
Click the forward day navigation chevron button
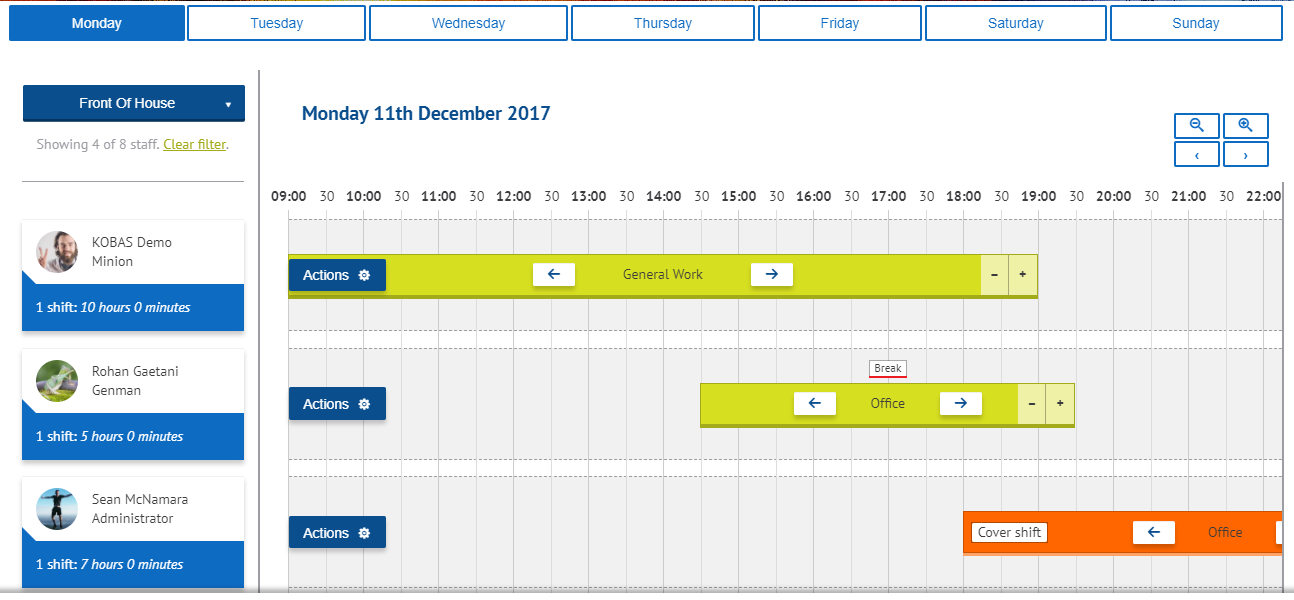point(1245,153)
